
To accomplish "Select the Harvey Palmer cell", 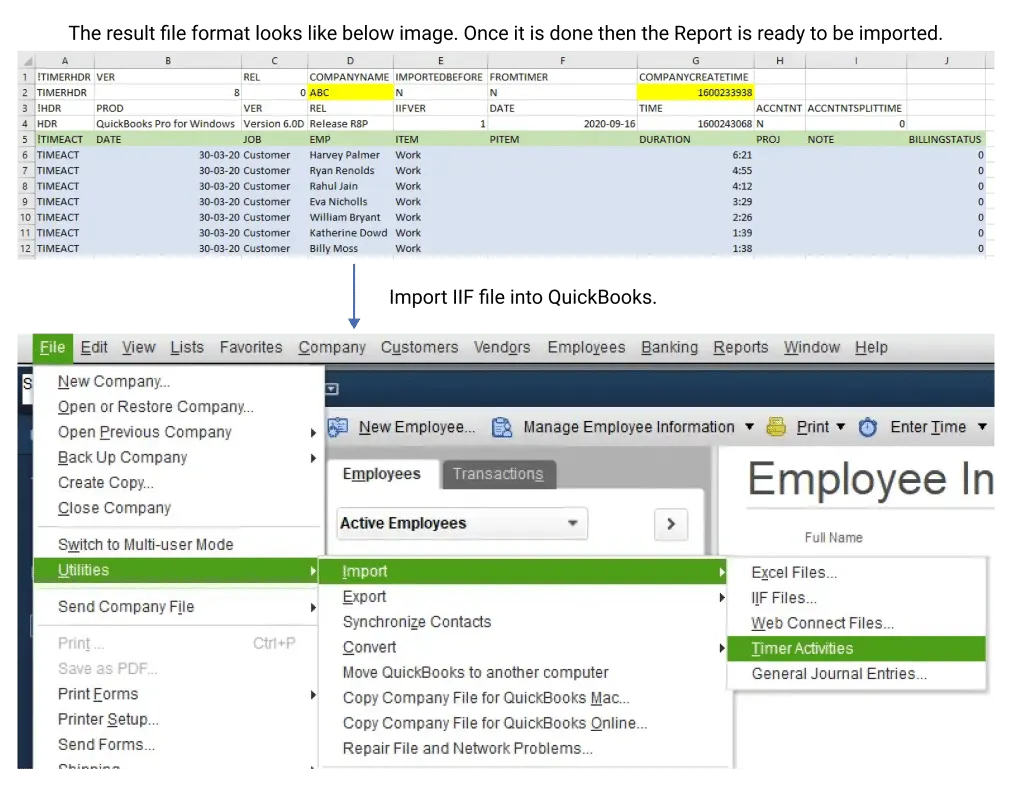I will pyautogui.click(x=350, y=156).
